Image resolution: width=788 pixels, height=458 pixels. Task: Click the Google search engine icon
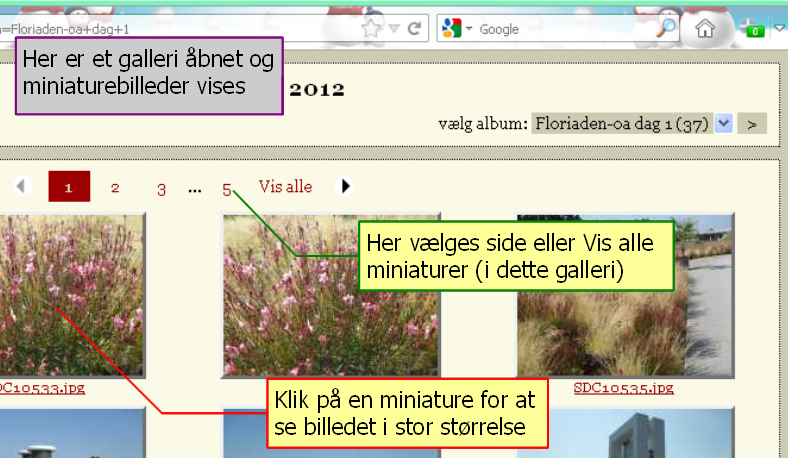(450, 29)
